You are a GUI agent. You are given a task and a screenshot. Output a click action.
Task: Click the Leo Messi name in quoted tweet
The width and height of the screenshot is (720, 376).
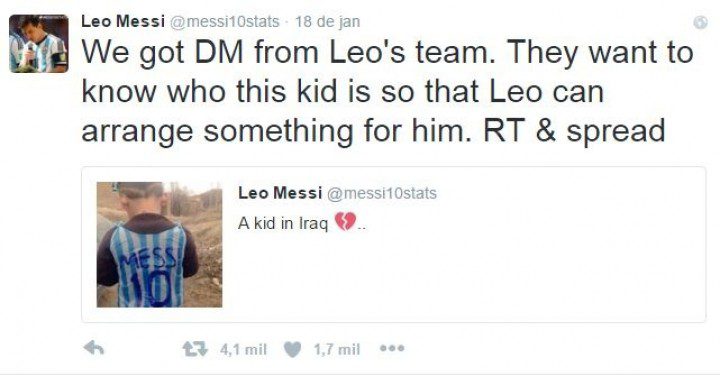(x=280, y=193)
